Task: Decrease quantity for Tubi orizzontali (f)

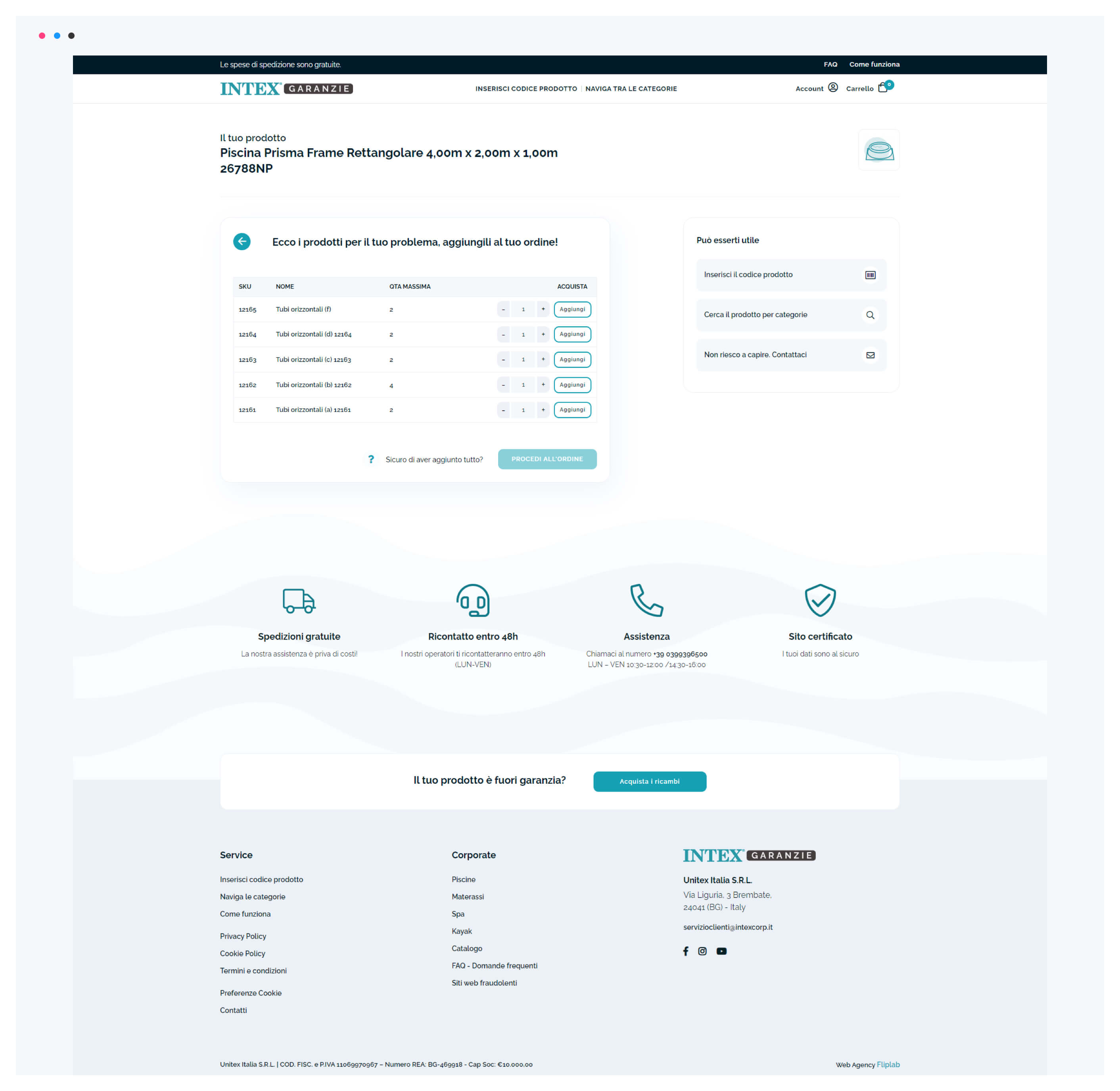Action: (x=503, y=310)
